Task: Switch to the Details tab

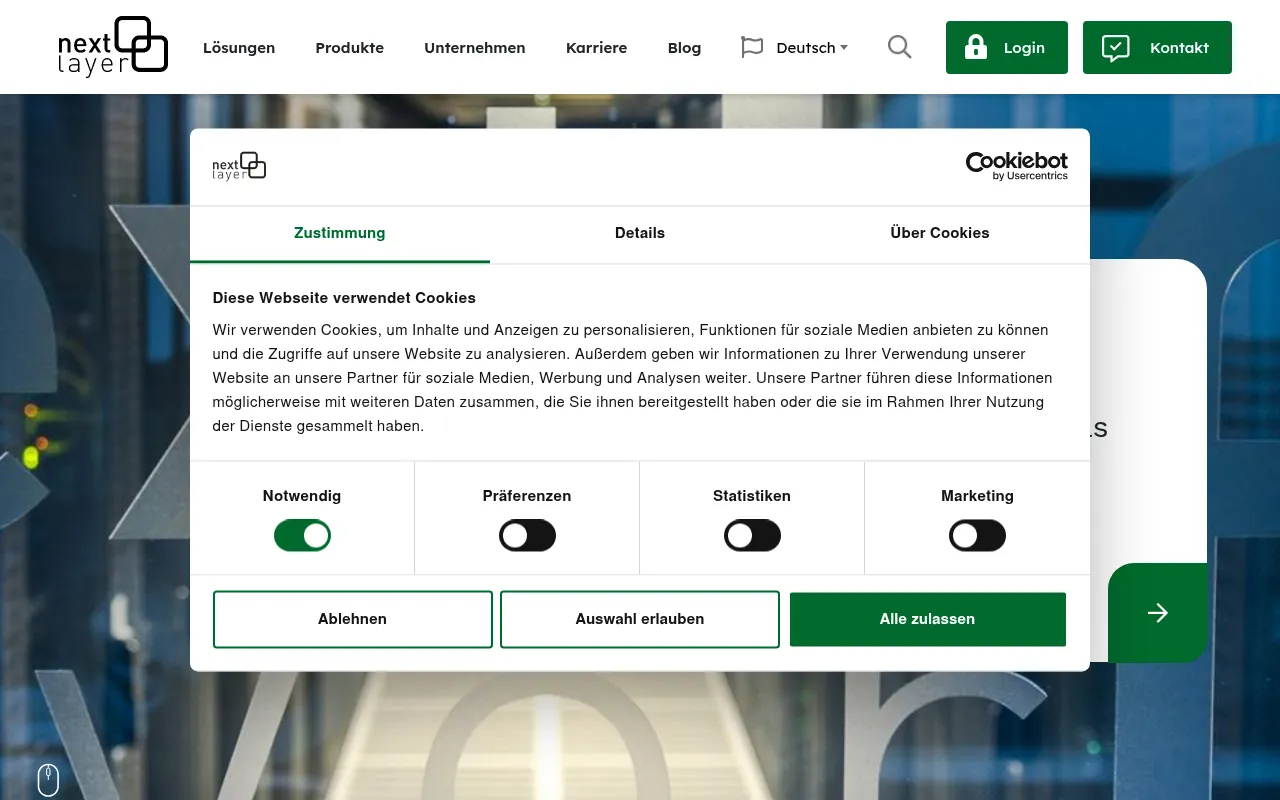Action: [640, 233]
